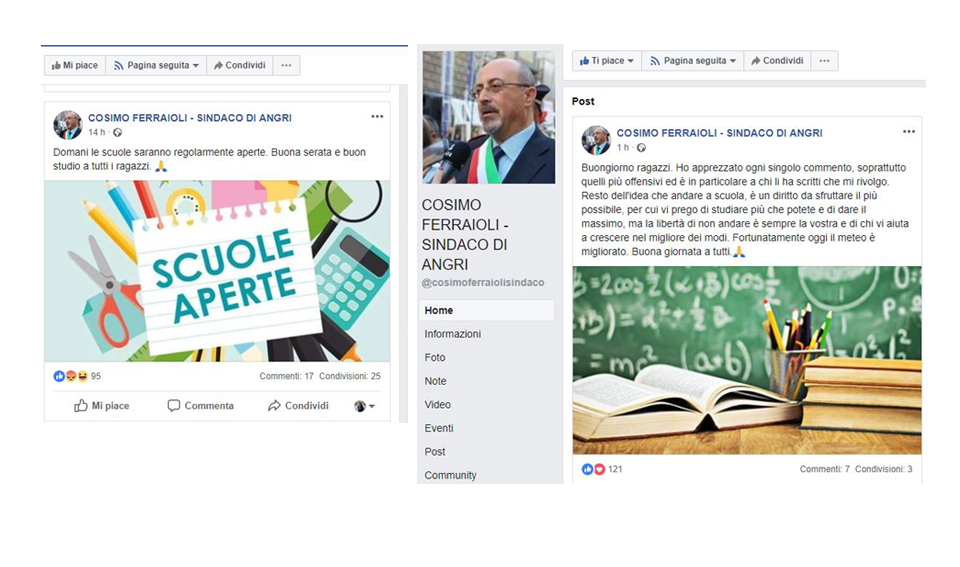Click the Commenta speech bubble button

(x=200, y=405)
